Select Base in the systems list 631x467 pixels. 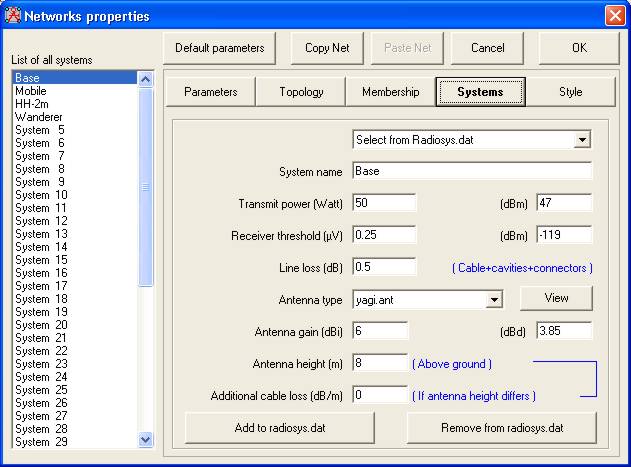click(75, 78)
